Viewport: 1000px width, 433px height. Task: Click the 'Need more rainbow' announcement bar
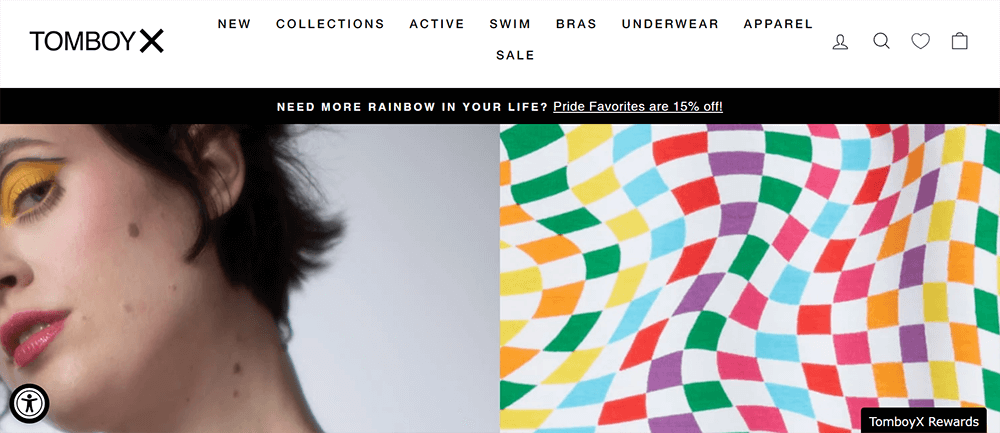click(500, 106)
